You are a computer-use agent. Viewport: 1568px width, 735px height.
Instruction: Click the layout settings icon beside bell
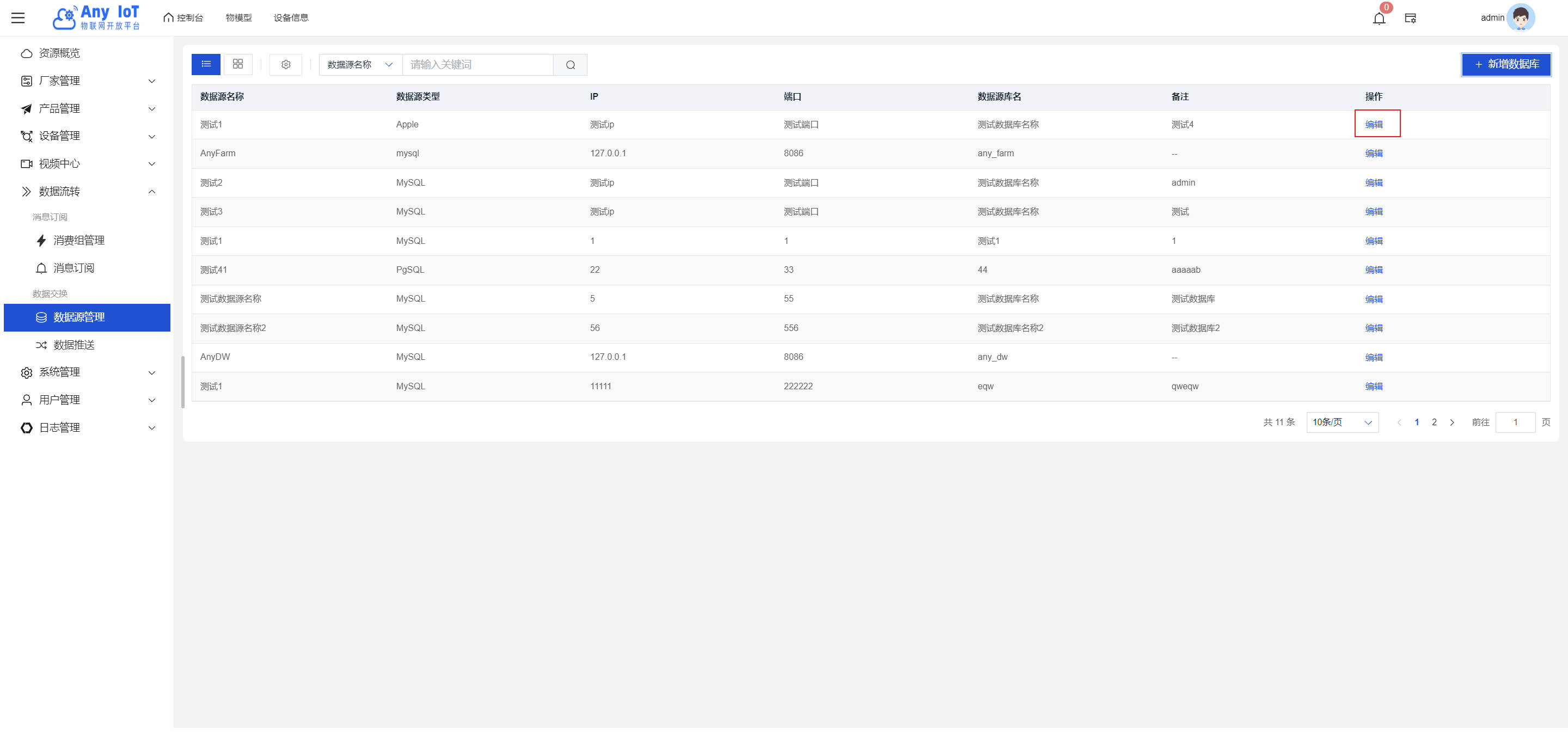1410,19
